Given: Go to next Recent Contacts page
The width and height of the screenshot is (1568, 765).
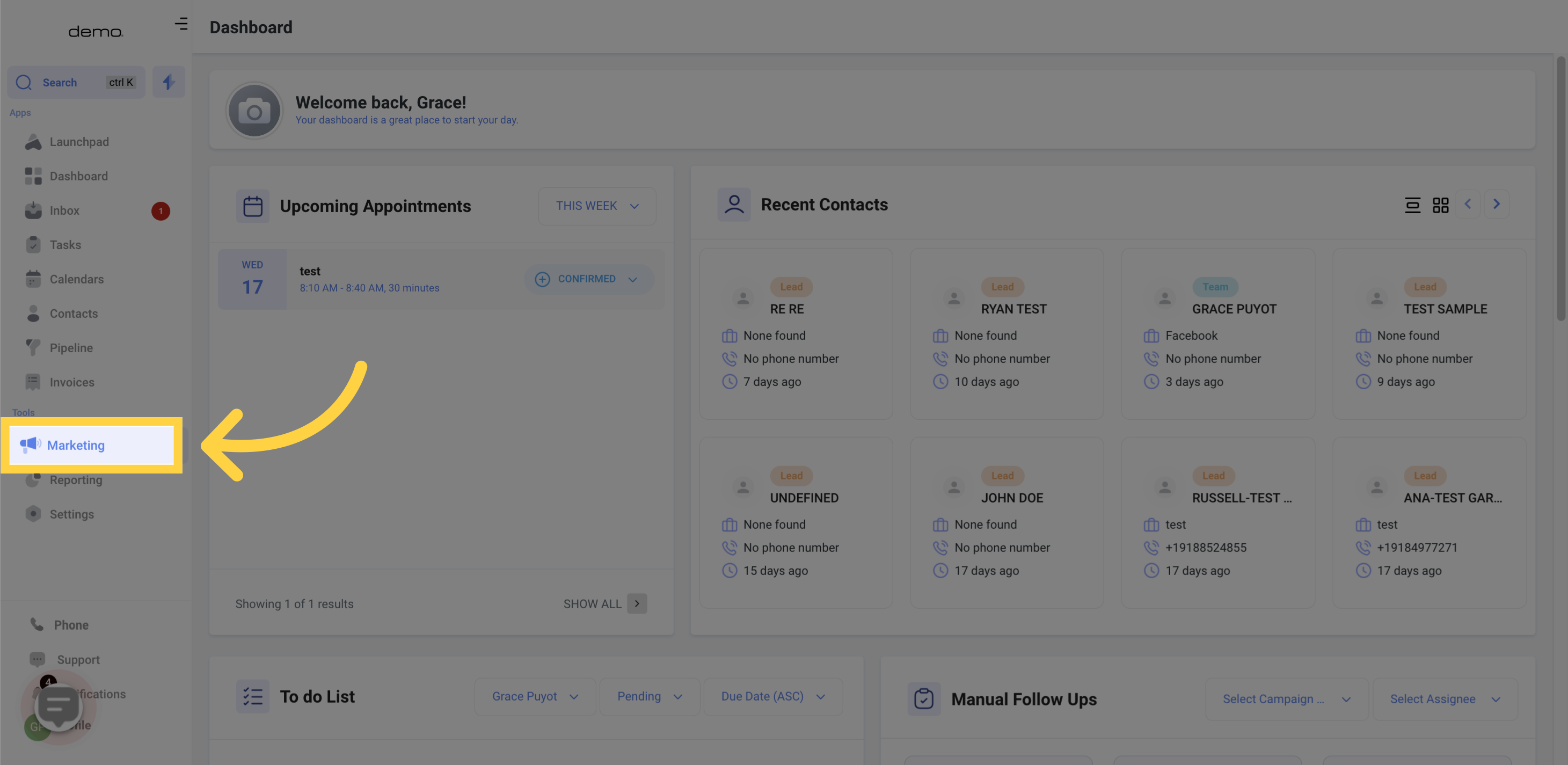Looking at the screenshot, I should pos(1496,205).
